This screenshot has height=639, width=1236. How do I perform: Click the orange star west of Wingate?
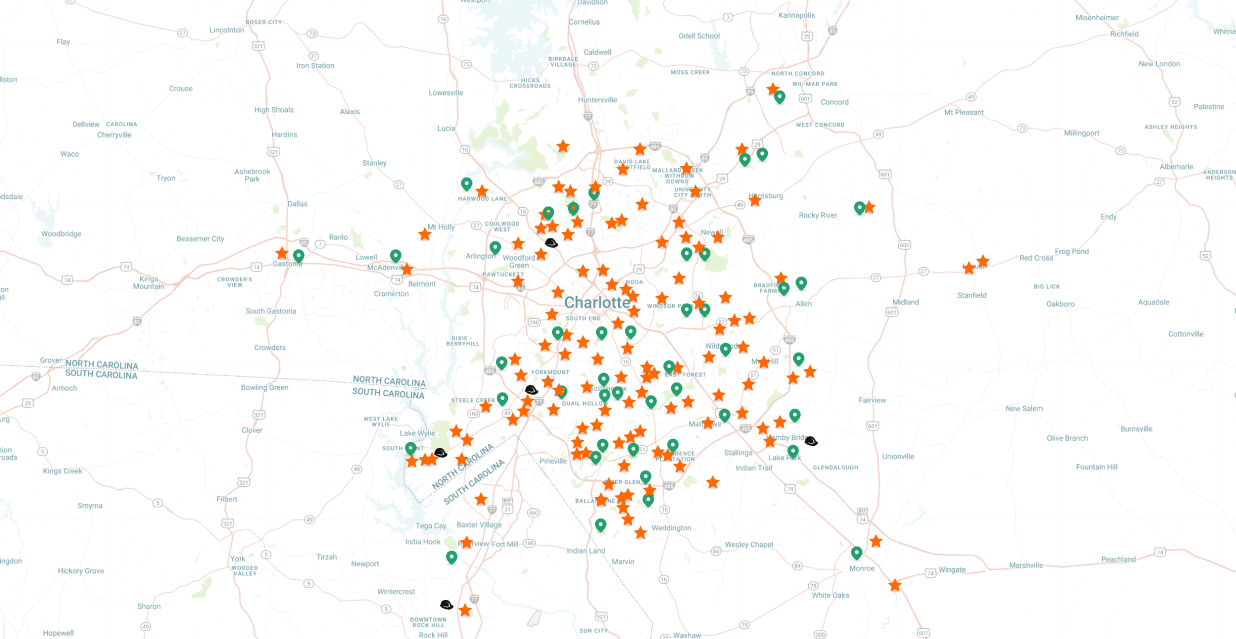pyautogui.click(x=894, y=585)
